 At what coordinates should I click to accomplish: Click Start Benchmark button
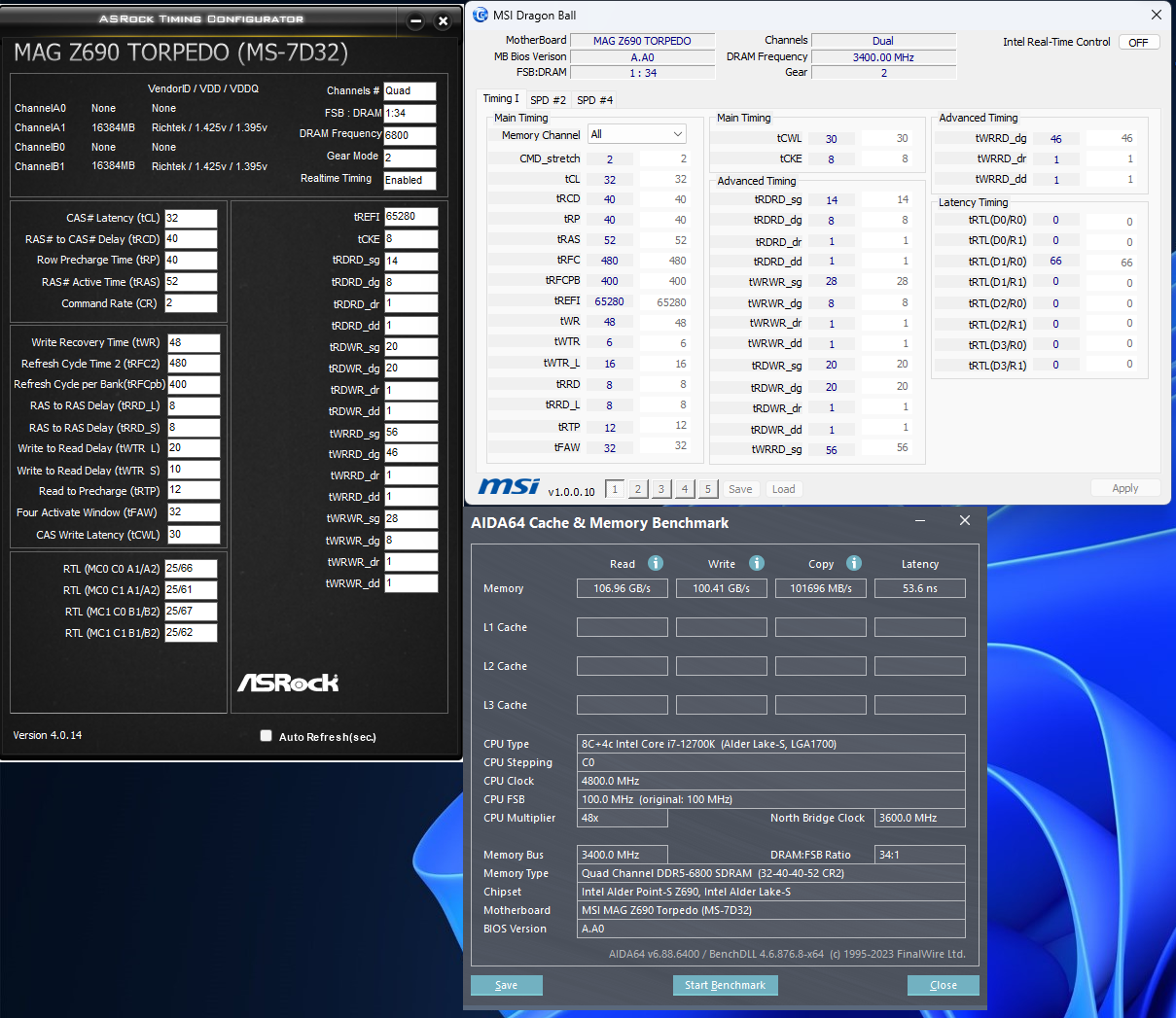725,985
